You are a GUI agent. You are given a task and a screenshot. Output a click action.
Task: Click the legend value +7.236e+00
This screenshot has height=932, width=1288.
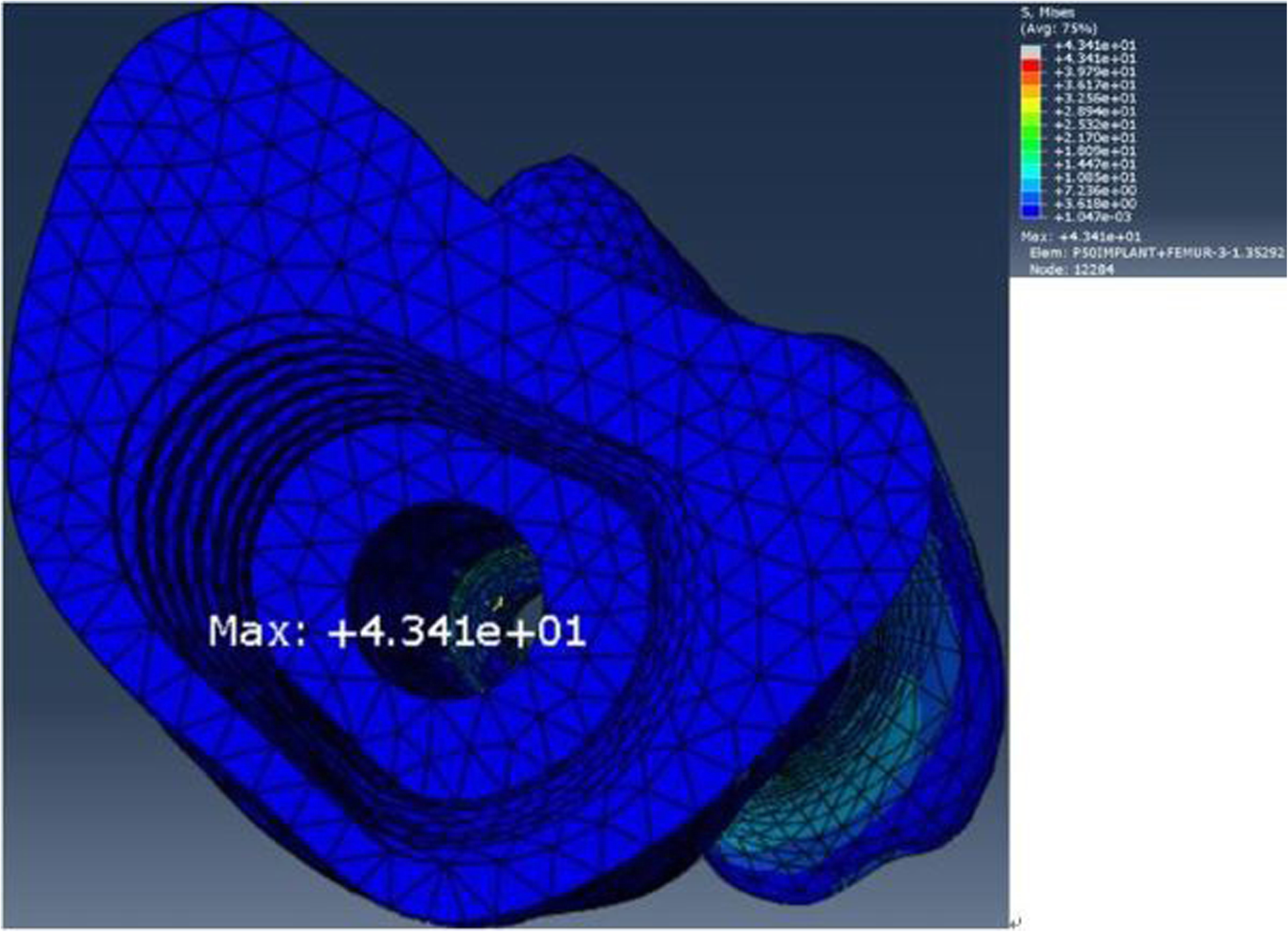click(x=1095, y=191)
